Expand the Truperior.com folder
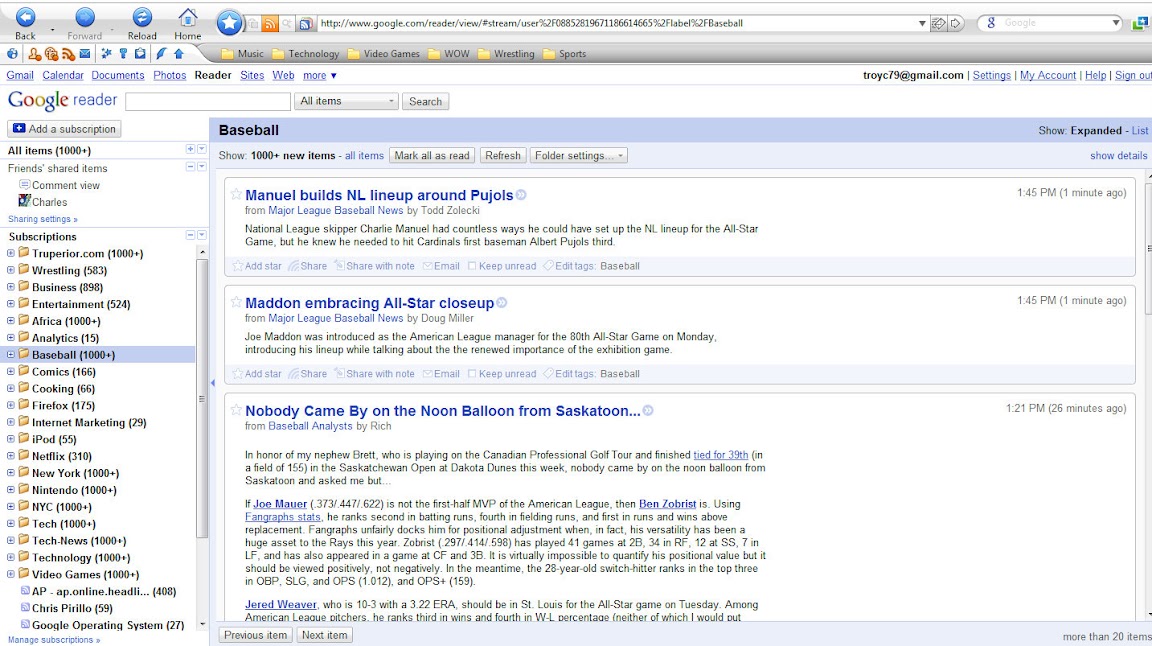The height and width of the screenshot is (646, 1152). 10,253
